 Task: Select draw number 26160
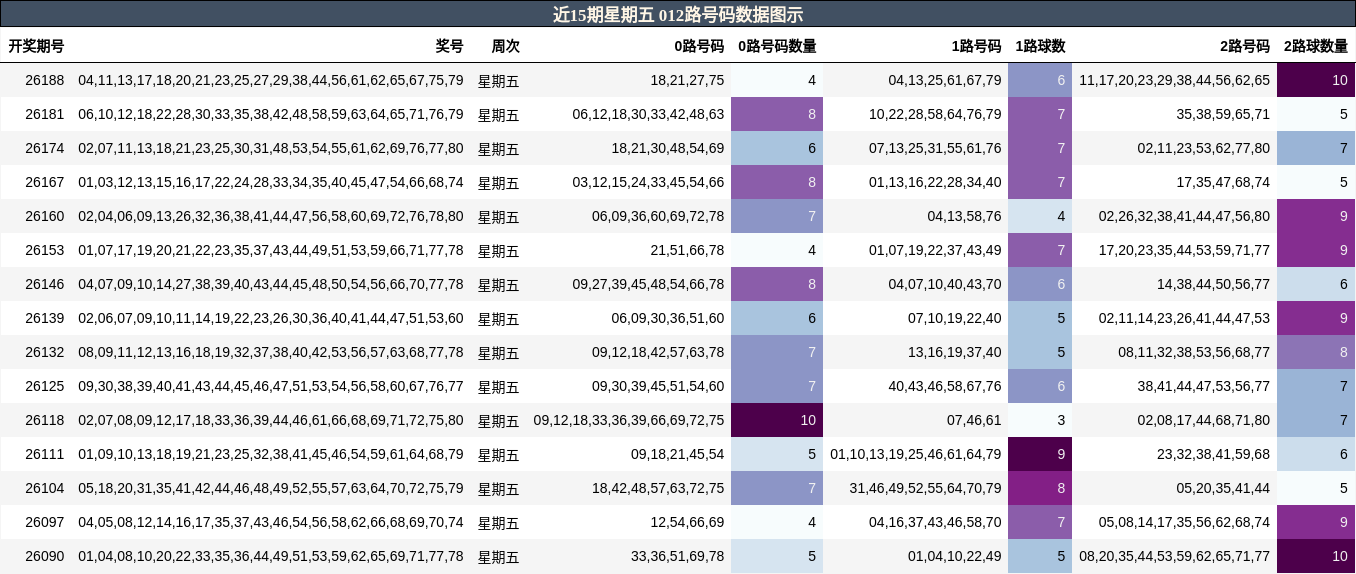coord(45,216)
